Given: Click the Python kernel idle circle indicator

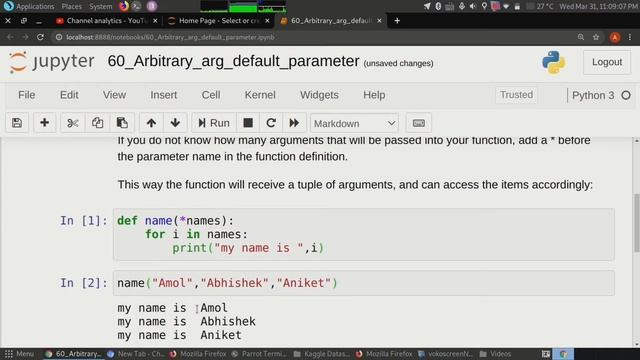Looking at the screenshot, I should coord(626,95).
